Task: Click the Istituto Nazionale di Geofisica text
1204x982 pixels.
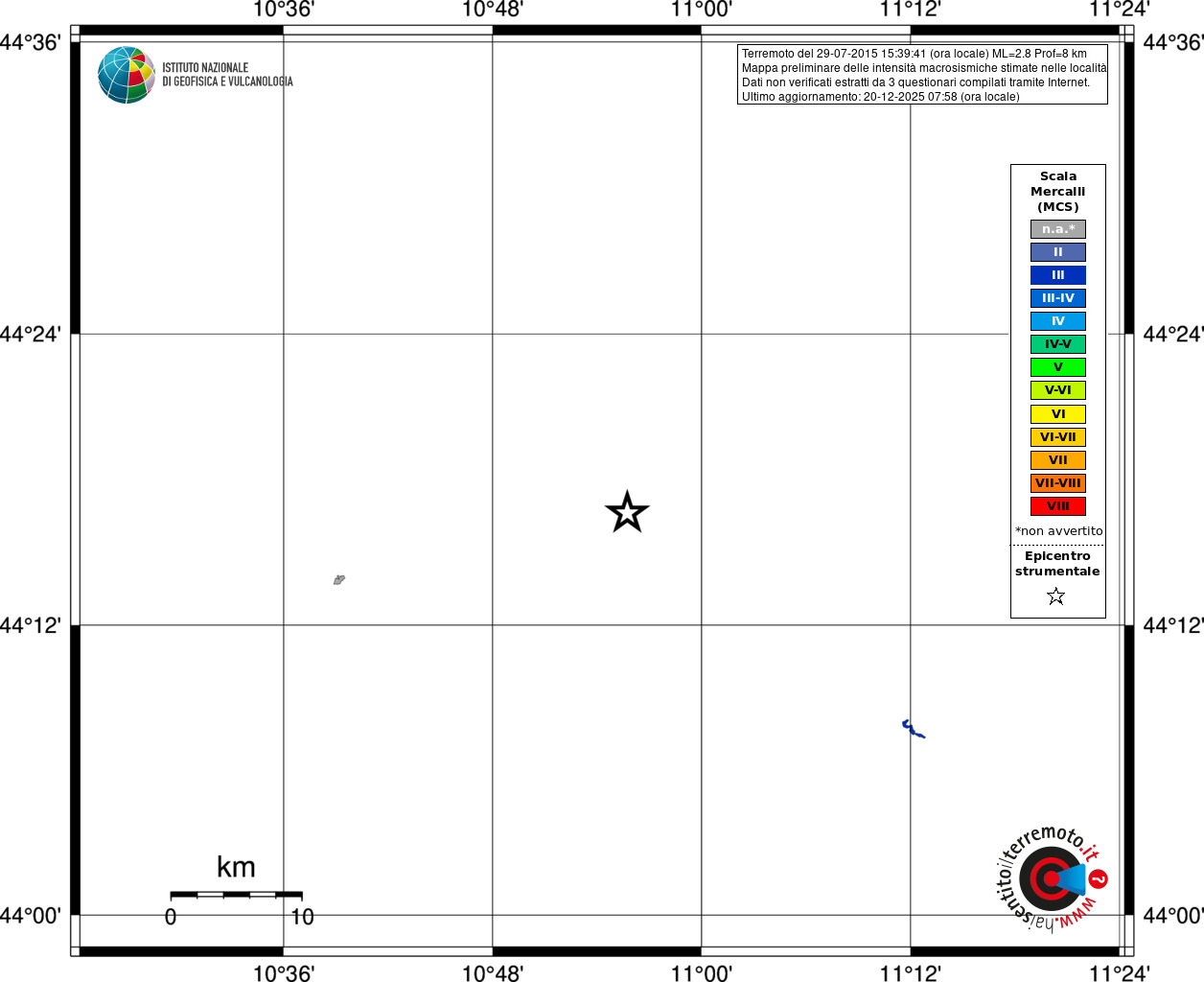Action: (x=227, y=75)
